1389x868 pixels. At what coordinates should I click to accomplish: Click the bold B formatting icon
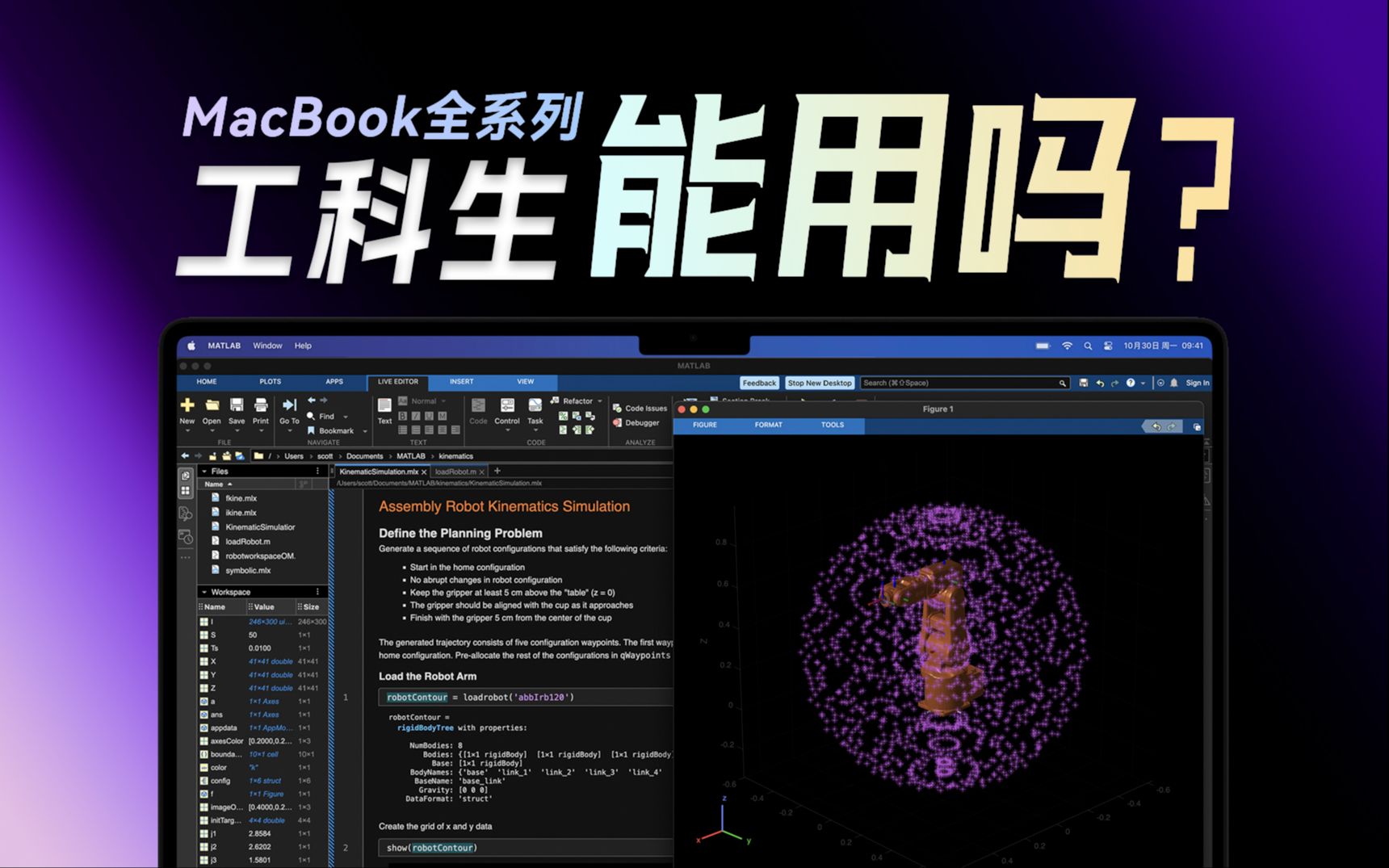click(402, 416)
